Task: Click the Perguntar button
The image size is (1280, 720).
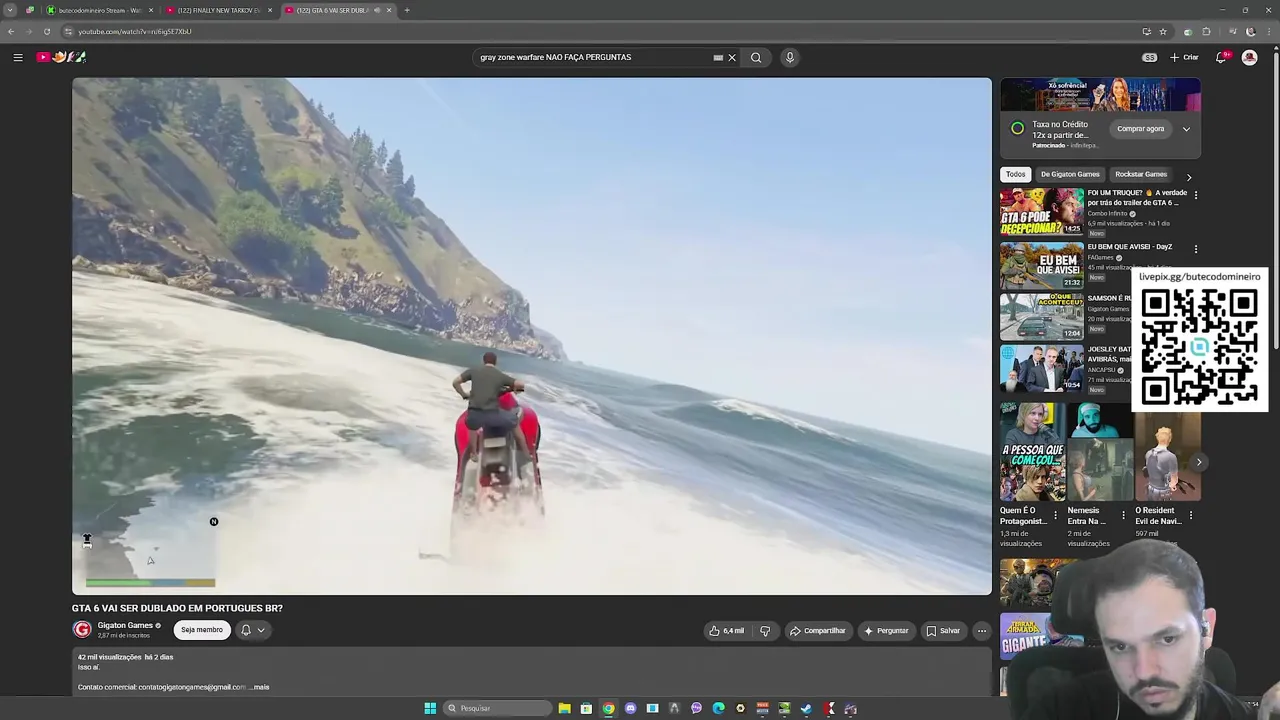Action: tap(886, 631)
